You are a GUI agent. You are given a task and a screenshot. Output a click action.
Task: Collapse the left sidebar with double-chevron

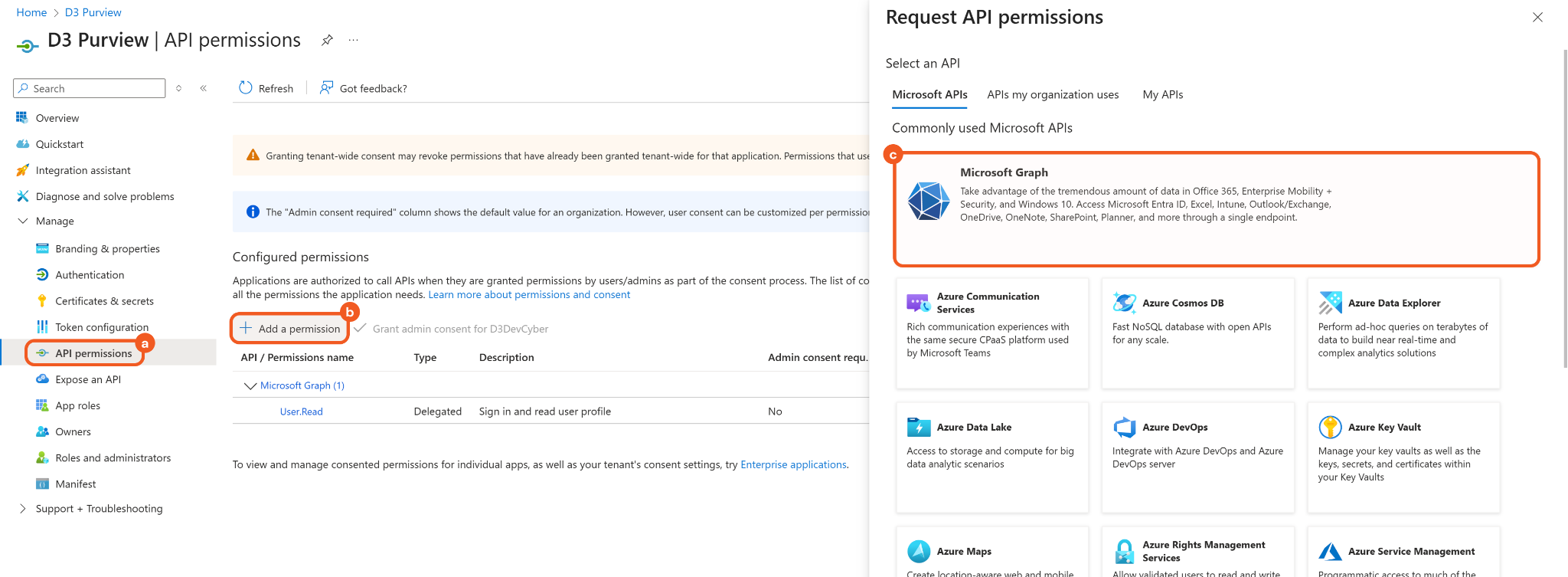point(204,88)
